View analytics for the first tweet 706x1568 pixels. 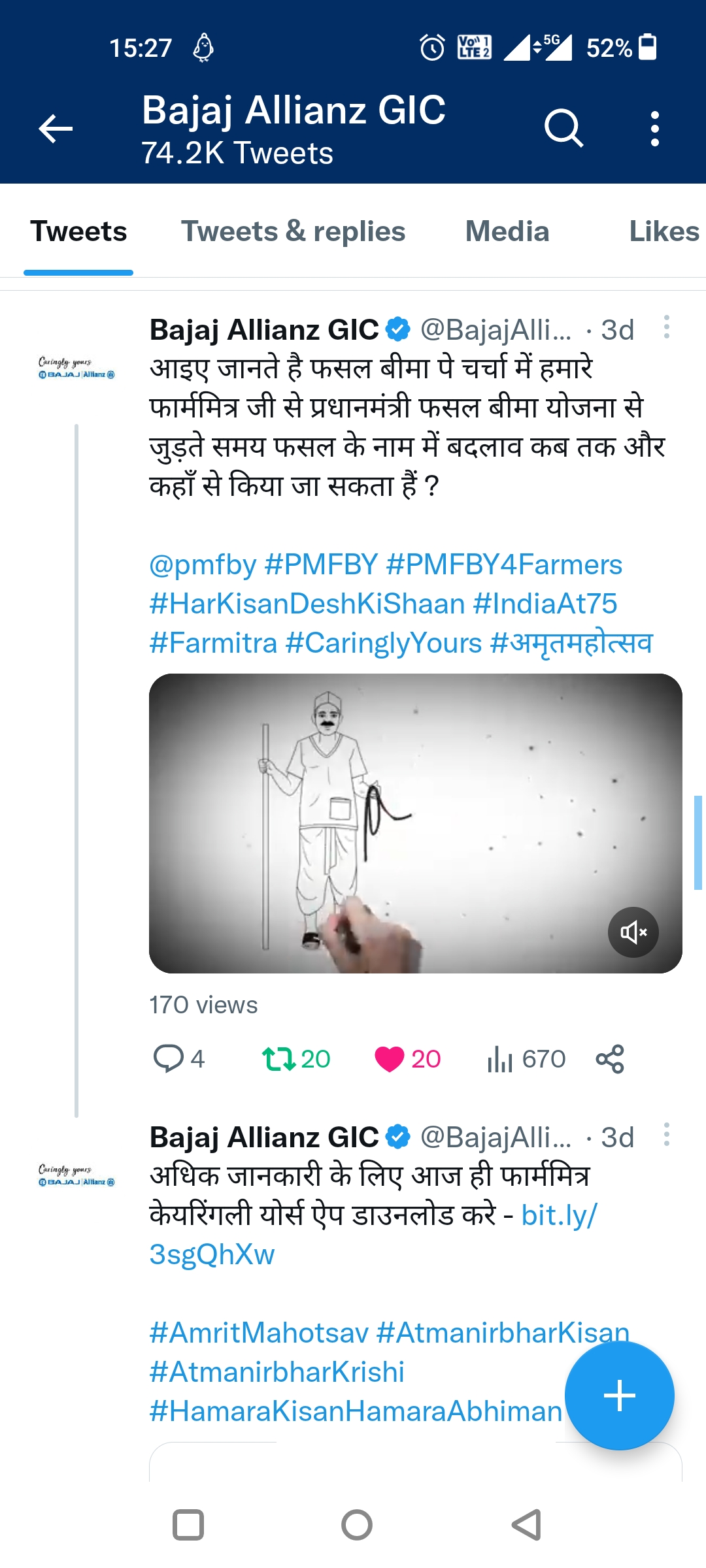pos(500,1059)
